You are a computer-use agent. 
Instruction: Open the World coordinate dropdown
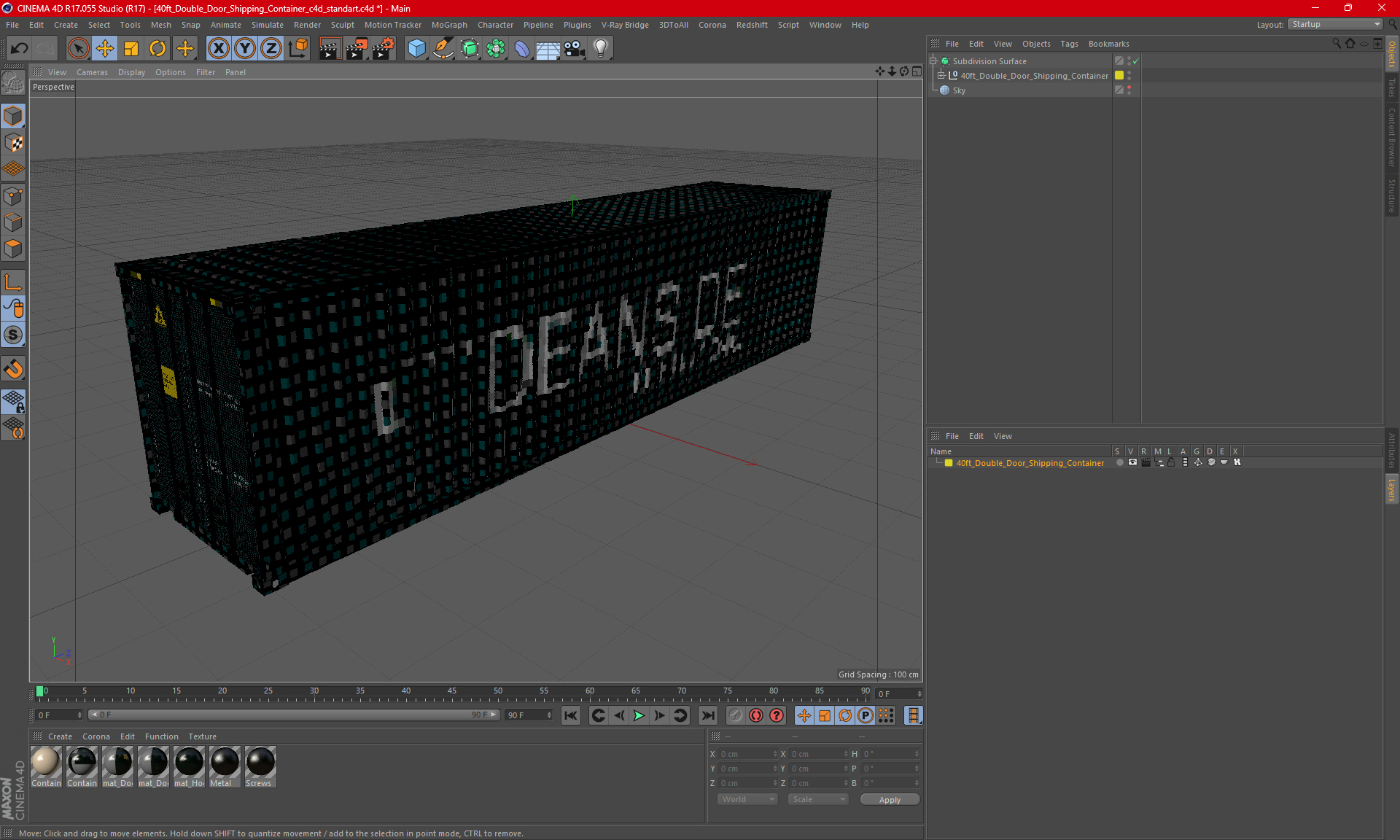point(747,799)
